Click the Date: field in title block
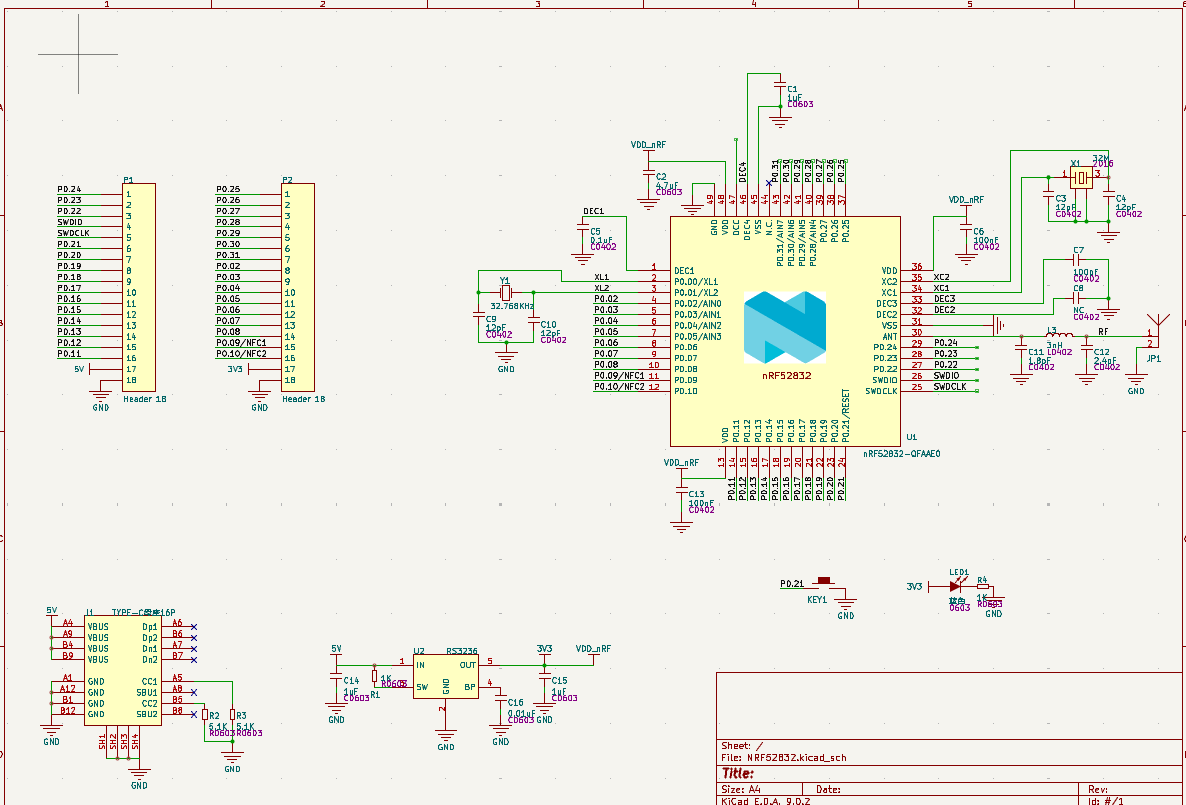This screenshot has height=805, width=1186. (x=828, y=789)
